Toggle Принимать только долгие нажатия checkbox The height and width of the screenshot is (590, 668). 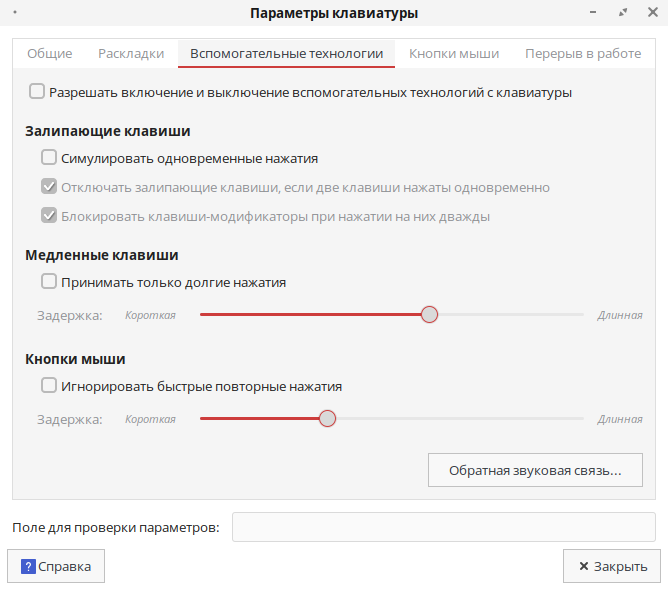[49, 282]
